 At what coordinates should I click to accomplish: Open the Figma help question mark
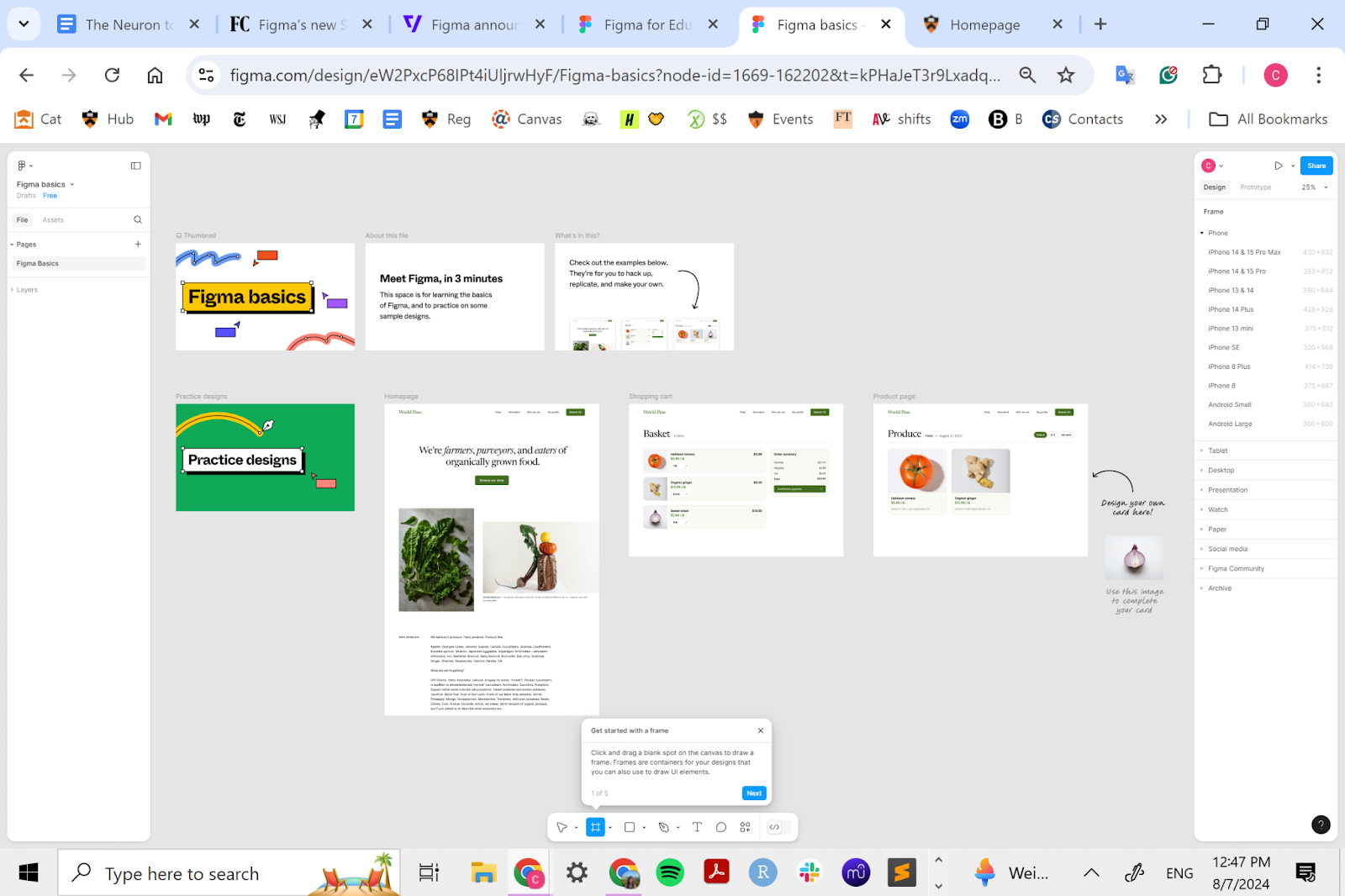[x=1321, y=825]
